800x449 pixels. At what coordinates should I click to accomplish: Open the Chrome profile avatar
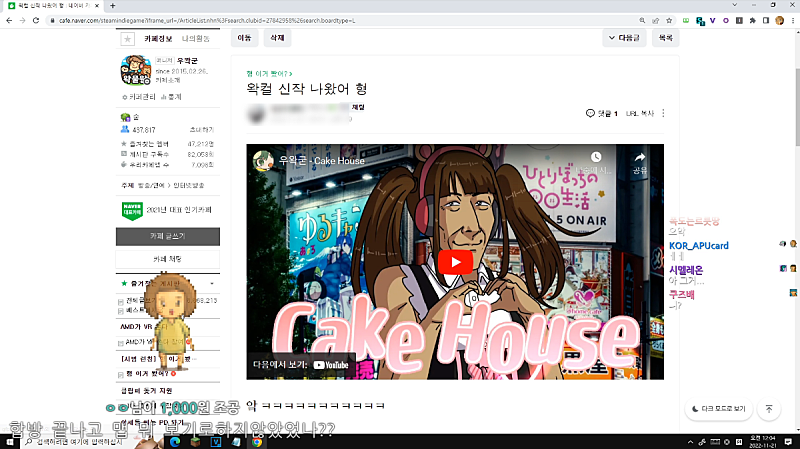[779, 20]
